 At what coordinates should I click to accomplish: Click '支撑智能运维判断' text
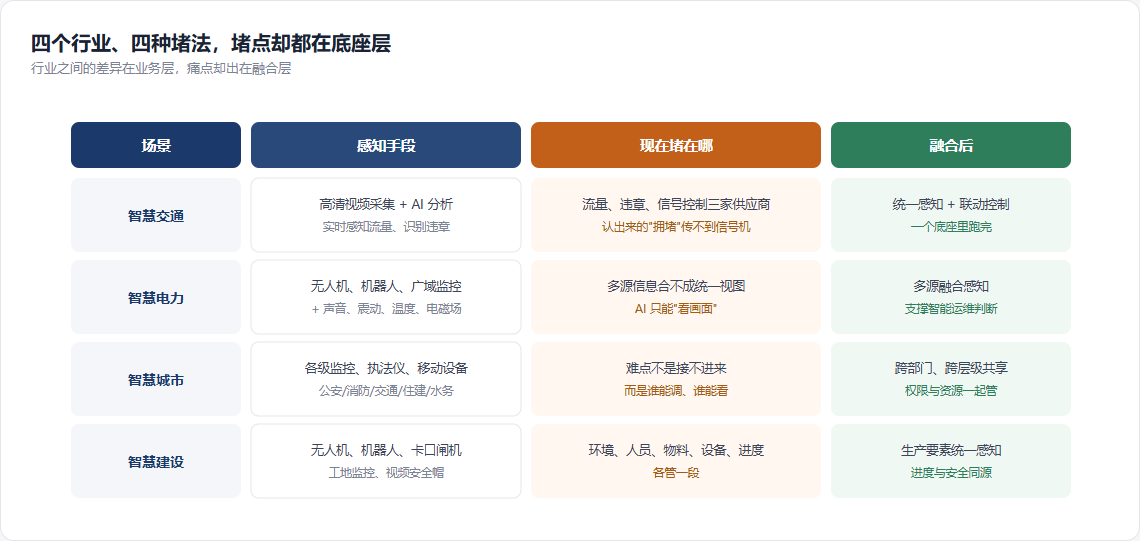(951, 309)
